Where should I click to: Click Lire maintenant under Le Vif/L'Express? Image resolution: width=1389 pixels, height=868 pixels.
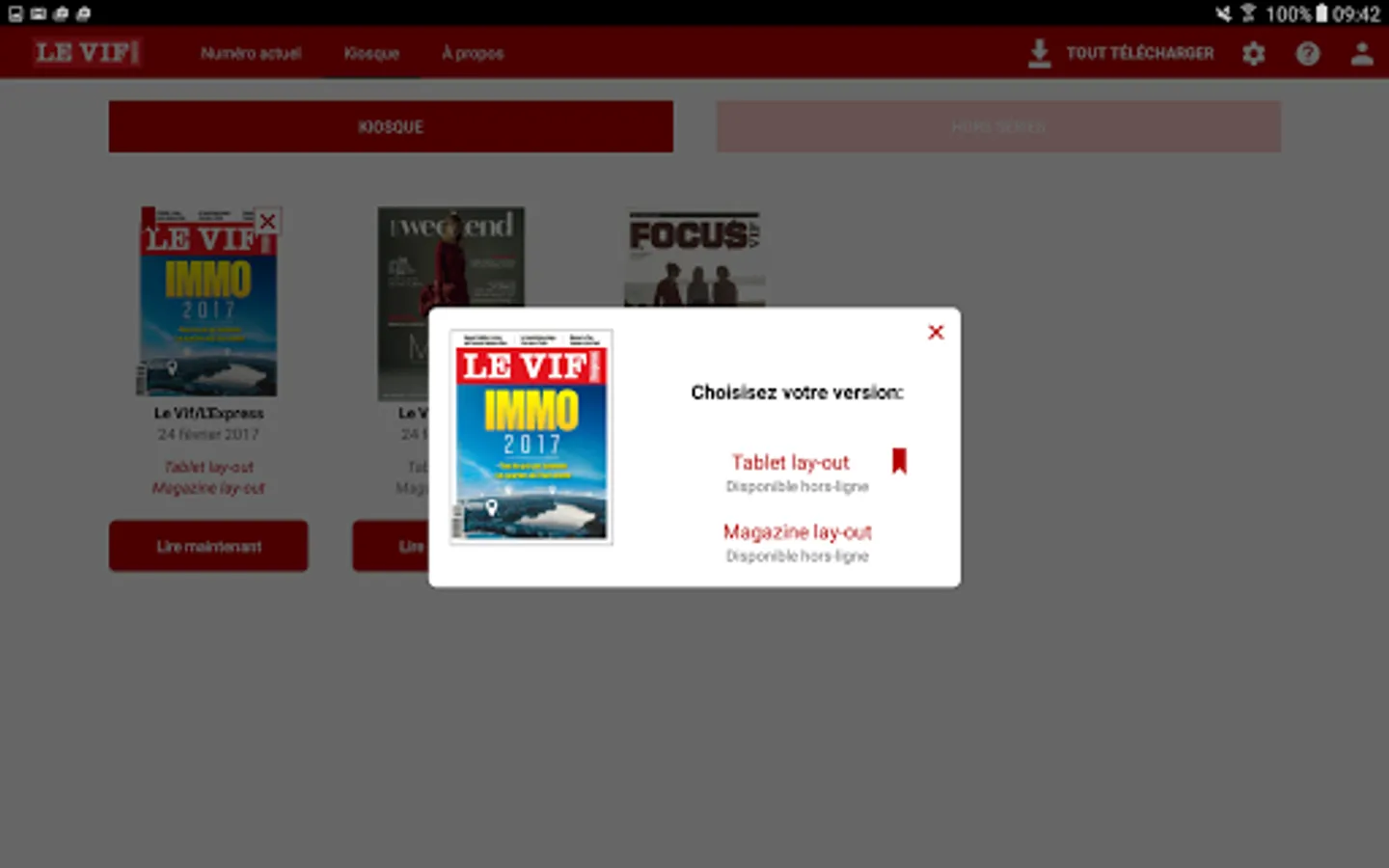pos(208,546)
